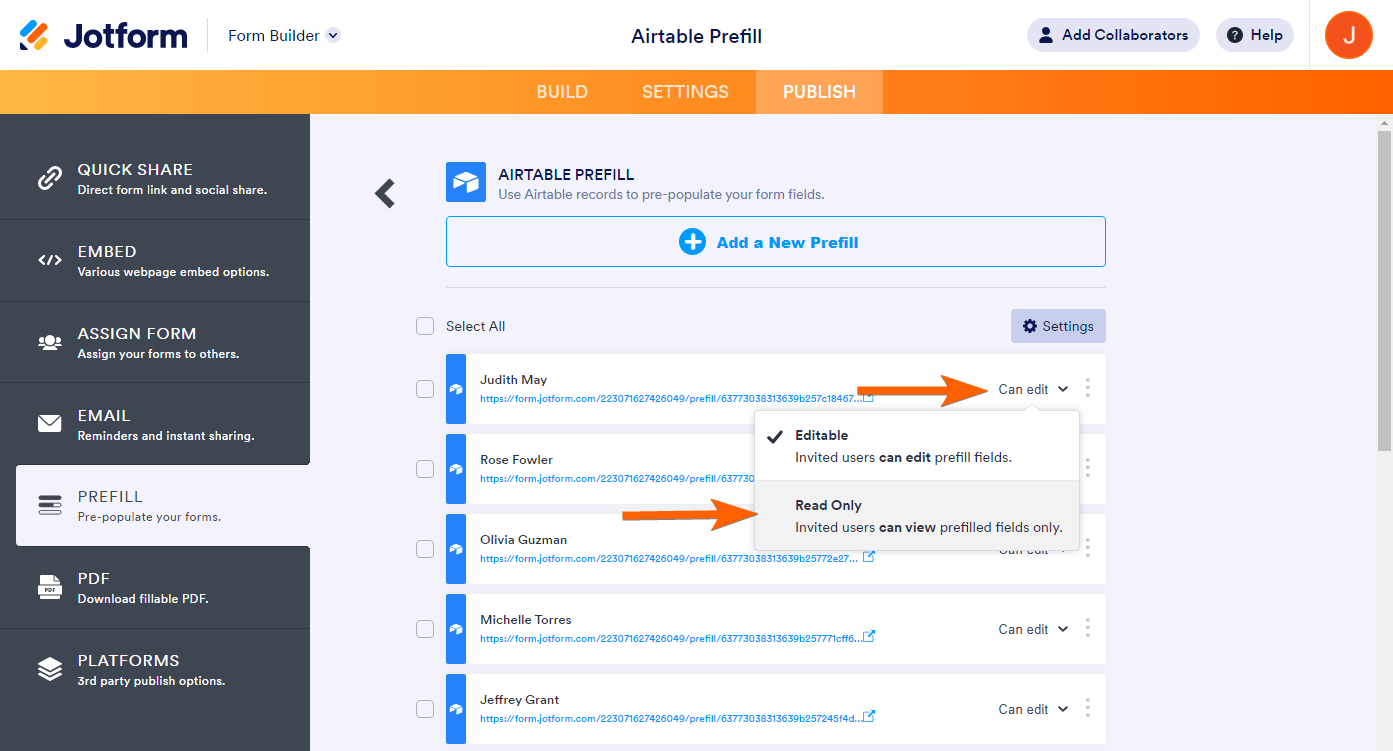This screenshot has width=1393, height=751.
Task: Open Michelle Torres's prefill URL
Action: (x=669, y=638)
